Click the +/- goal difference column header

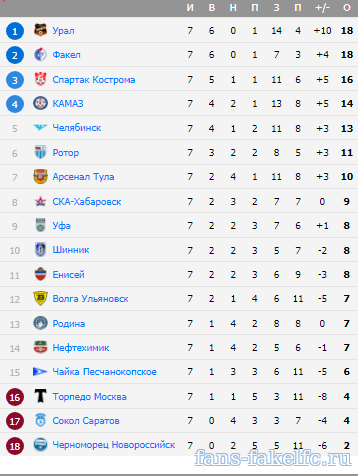322,8
